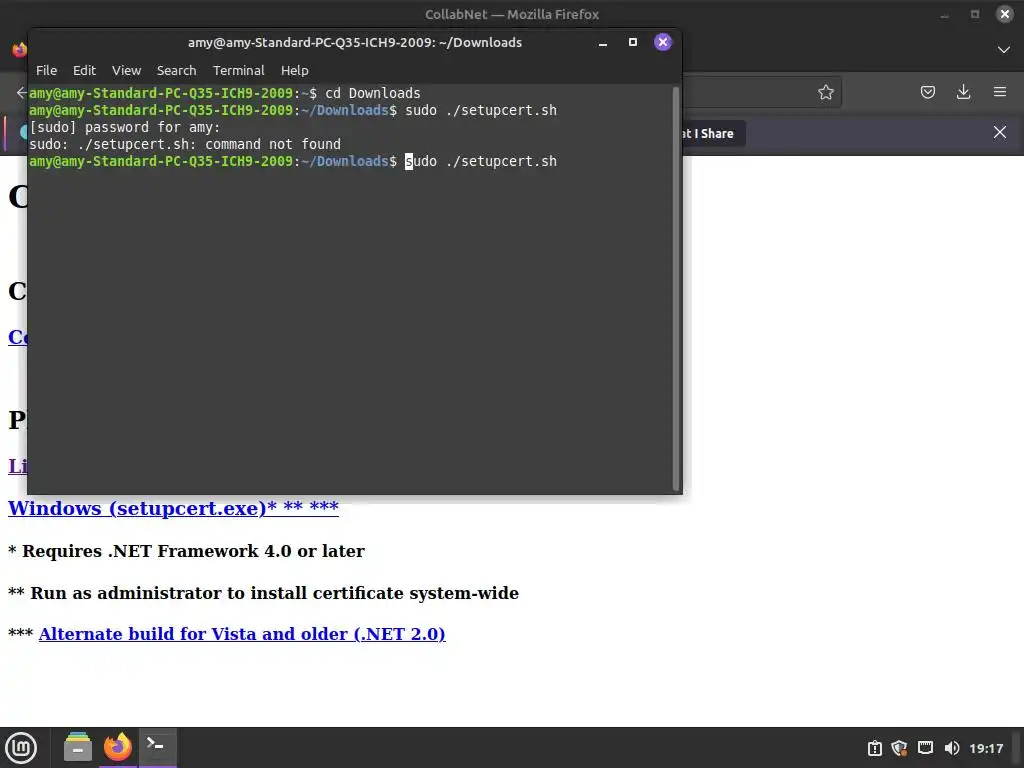Screen dimensions: 1024x768
Task: Minimize the terminal window
Action: click(603, 43)
